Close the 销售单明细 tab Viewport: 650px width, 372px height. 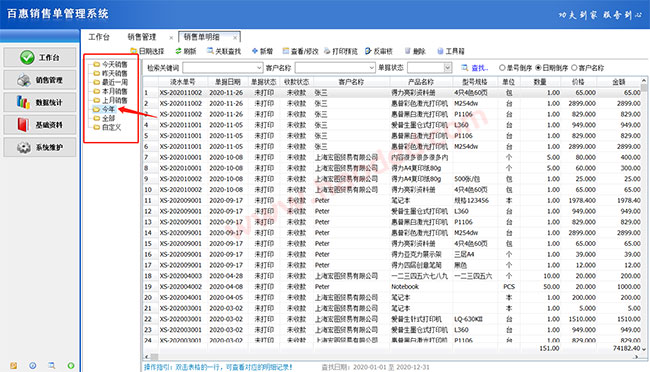235,37
